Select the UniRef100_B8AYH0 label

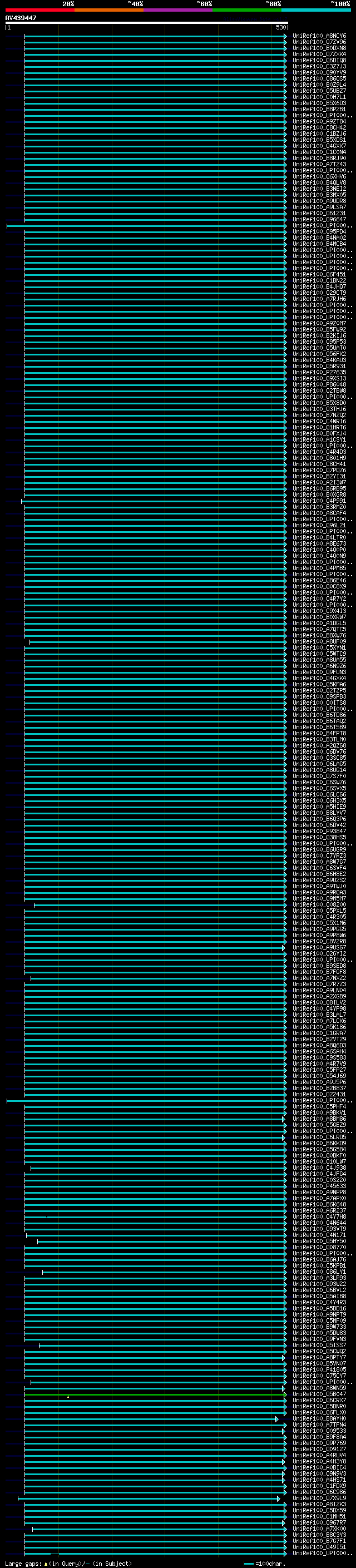319,1418
